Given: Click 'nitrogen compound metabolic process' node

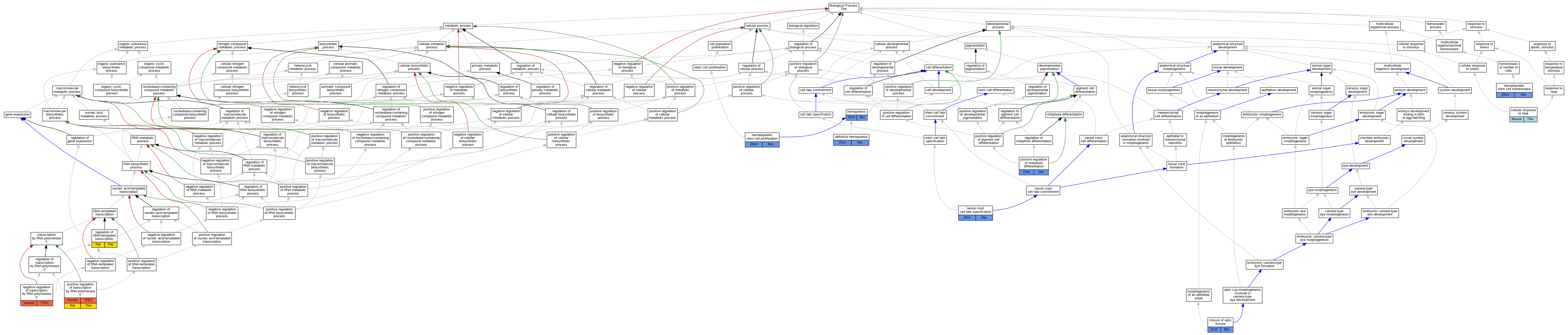Looking at the screenshot, I should pyautogui.click(x=232, y=46).
